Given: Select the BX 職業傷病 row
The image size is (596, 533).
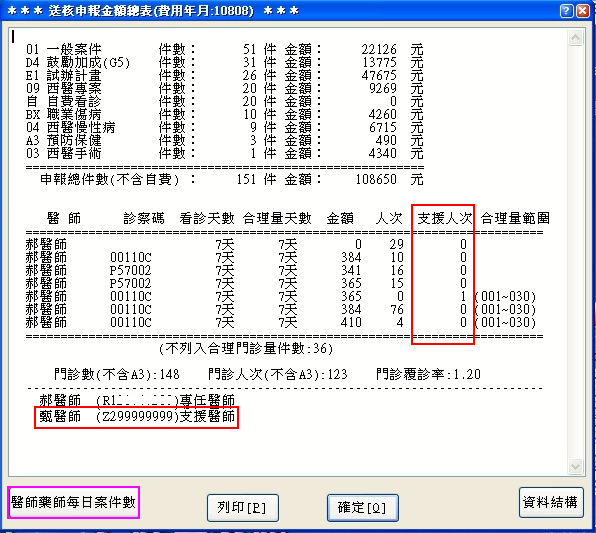Looking at the screenshot, I should pos(225,114).
